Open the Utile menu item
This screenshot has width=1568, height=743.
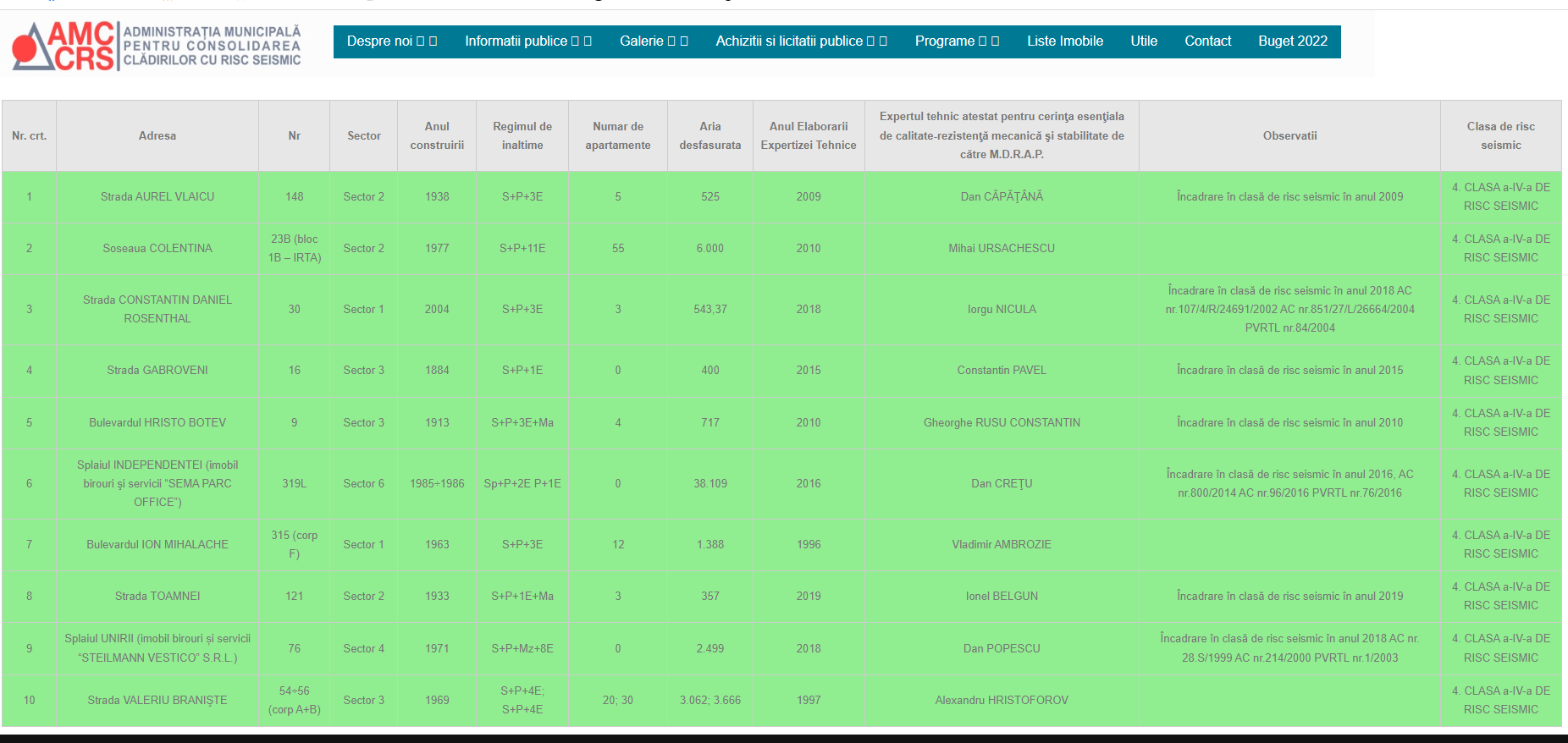pos(1144,41)
